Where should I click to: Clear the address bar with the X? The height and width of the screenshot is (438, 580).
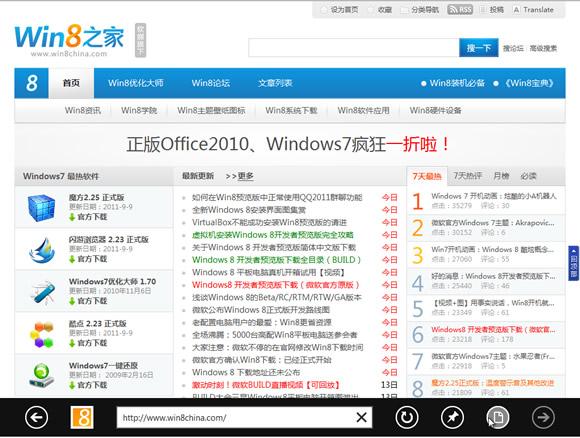coord(361,417)
